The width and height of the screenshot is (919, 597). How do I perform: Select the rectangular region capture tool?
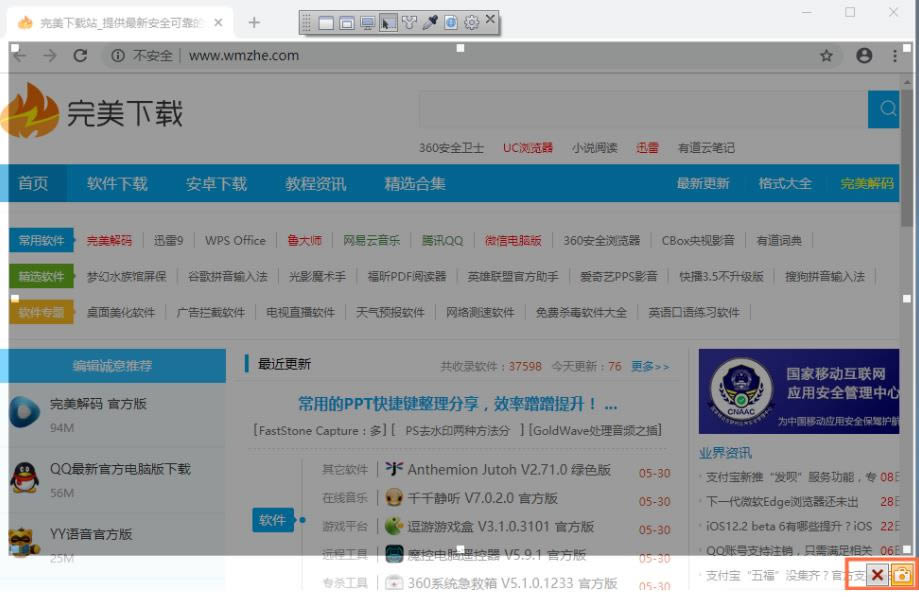[388, 23]
